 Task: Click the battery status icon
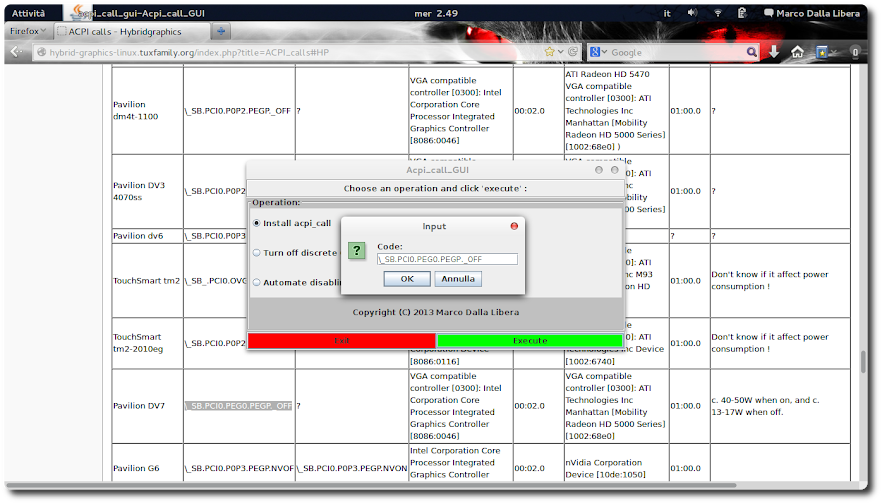point(742,12)
